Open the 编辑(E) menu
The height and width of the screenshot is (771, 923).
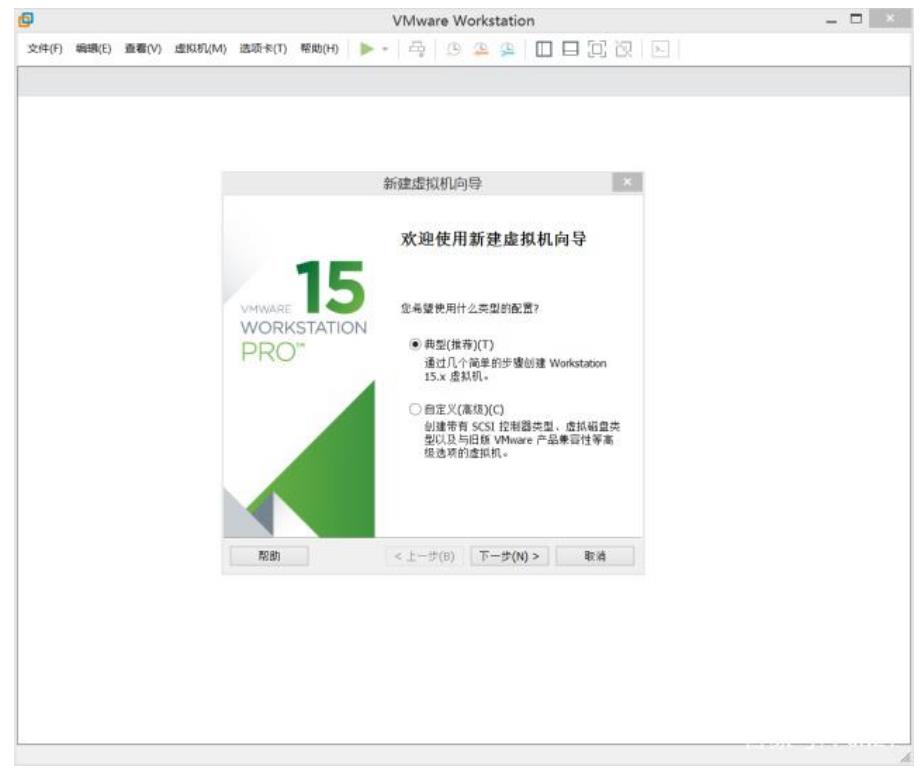tap(93, 48)
